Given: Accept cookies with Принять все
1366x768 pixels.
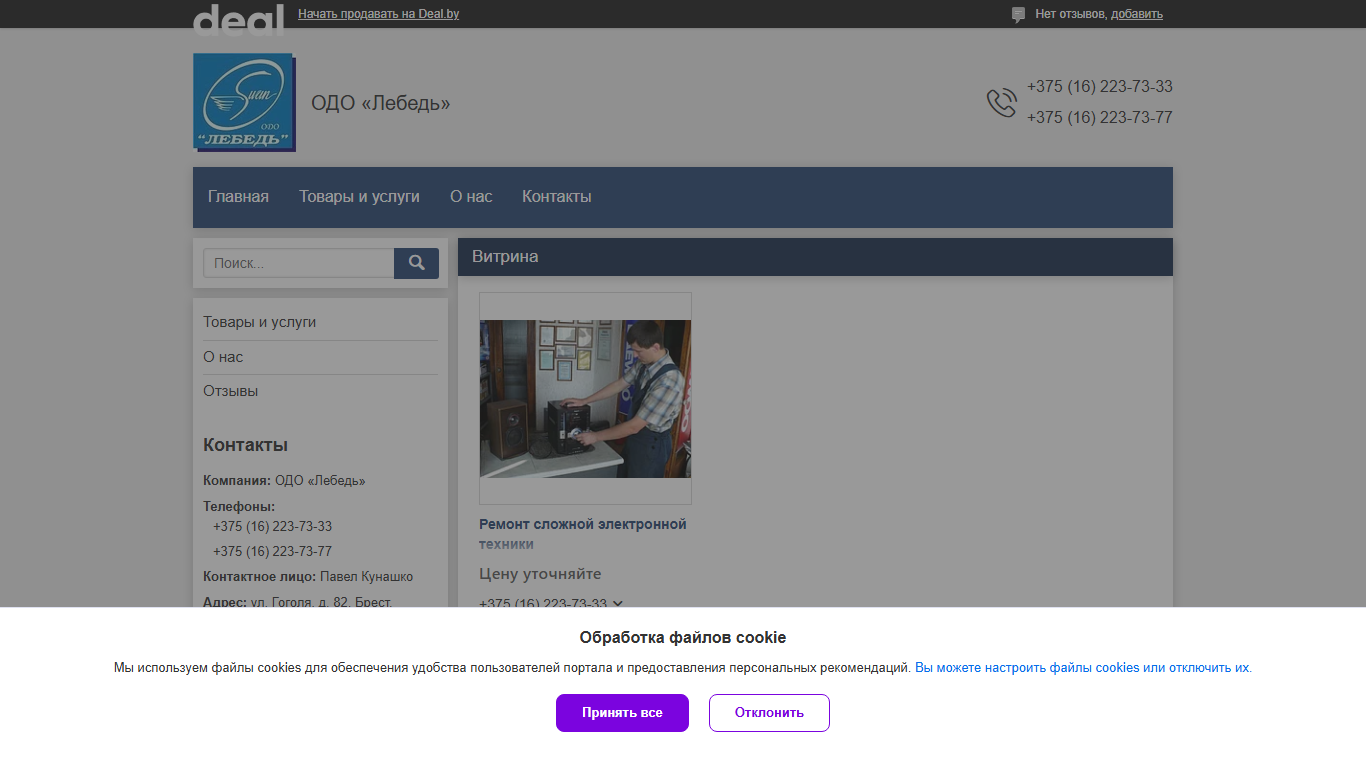Looking at the screenshot, I should click(622, 713).
